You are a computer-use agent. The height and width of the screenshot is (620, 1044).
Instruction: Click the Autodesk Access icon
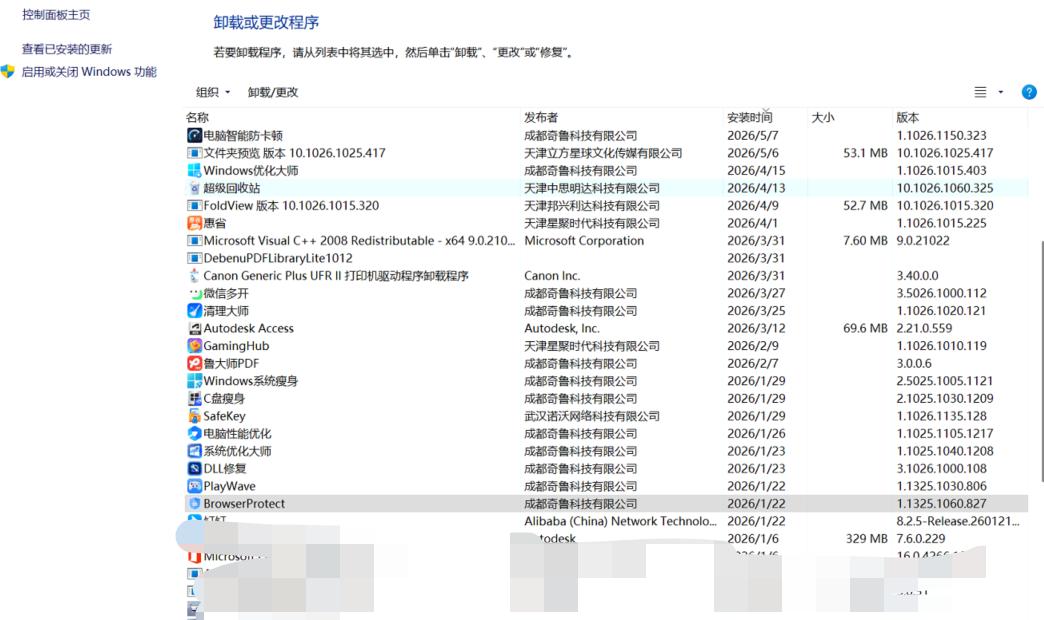click(194, 328)
